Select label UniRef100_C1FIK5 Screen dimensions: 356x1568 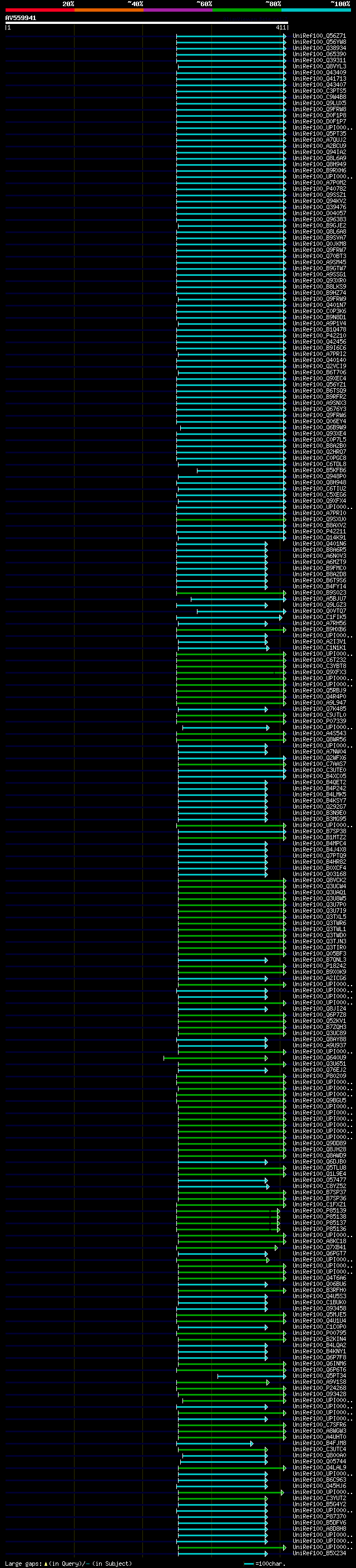click(319, 617)
